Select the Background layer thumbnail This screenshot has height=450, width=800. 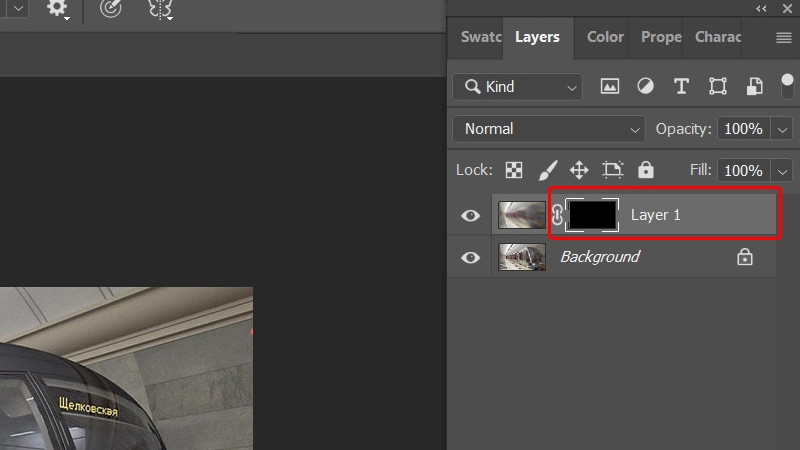click(x=522, y=257)
